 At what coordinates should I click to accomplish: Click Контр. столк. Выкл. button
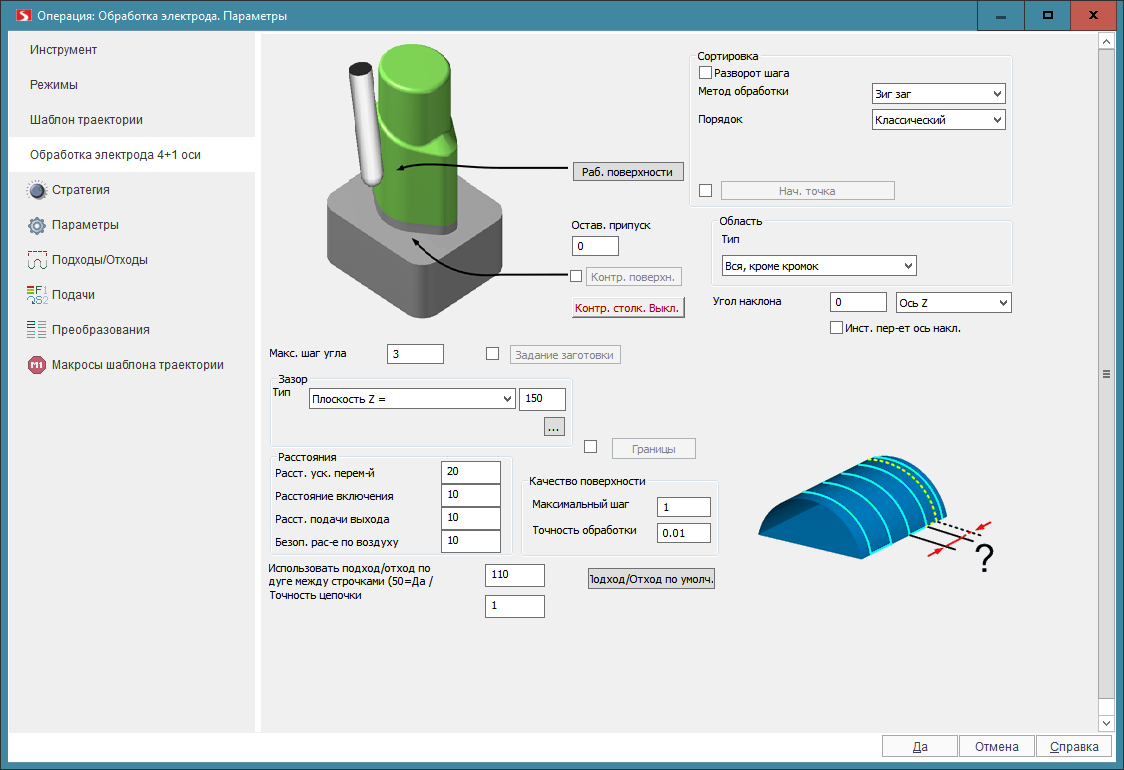coord(627,308)
